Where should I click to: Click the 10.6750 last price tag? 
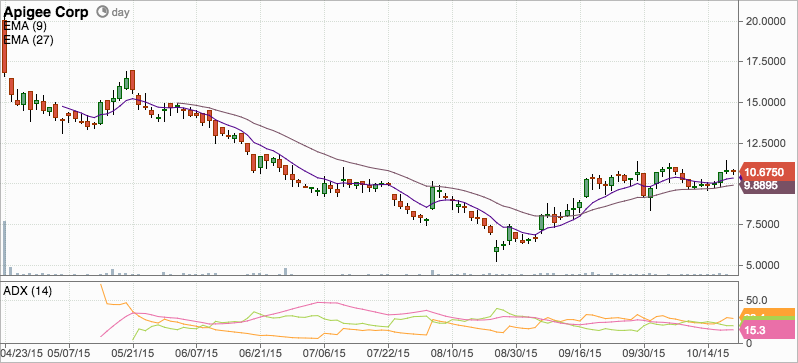coord(768,172)
